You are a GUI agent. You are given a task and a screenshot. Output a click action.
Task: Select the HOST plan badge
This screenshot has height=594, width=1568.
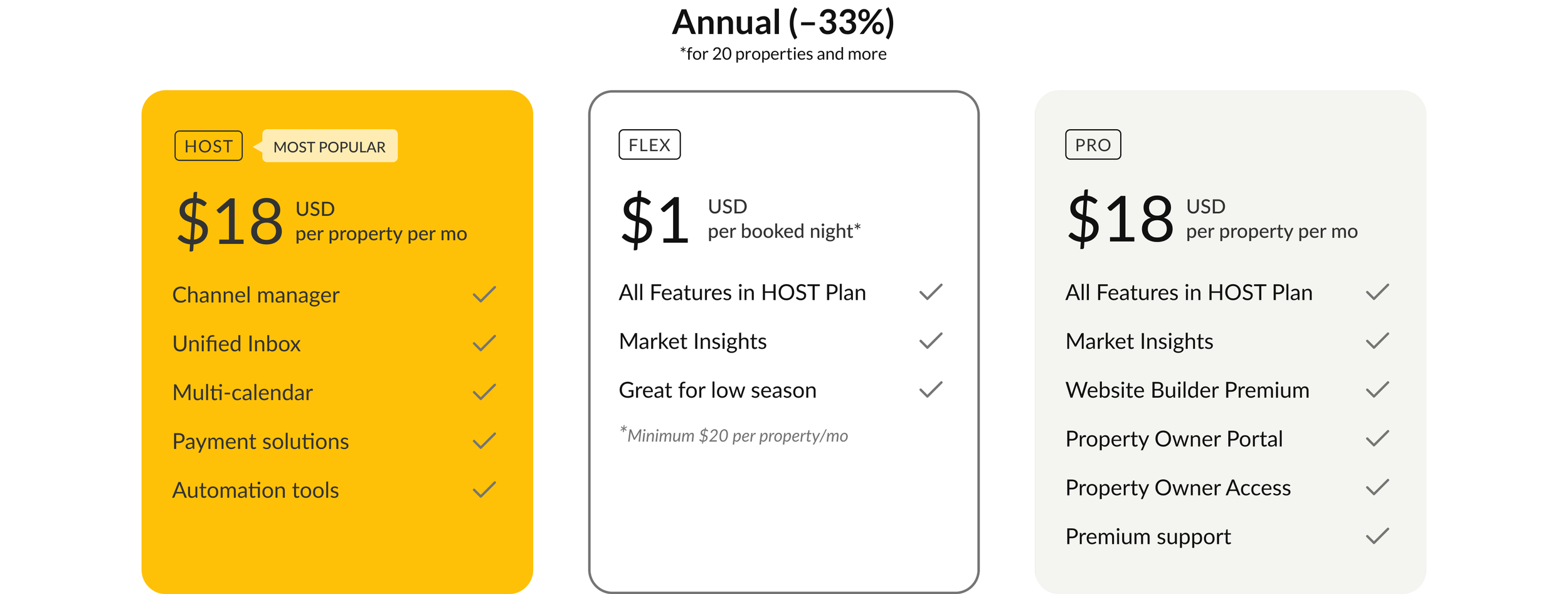click(x=208, y=146)
